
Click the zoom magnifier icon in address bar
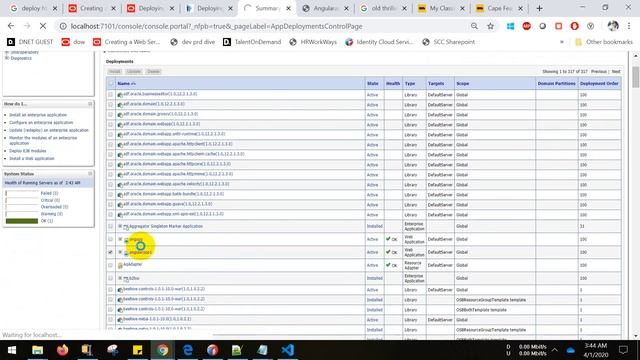point(474,26)
